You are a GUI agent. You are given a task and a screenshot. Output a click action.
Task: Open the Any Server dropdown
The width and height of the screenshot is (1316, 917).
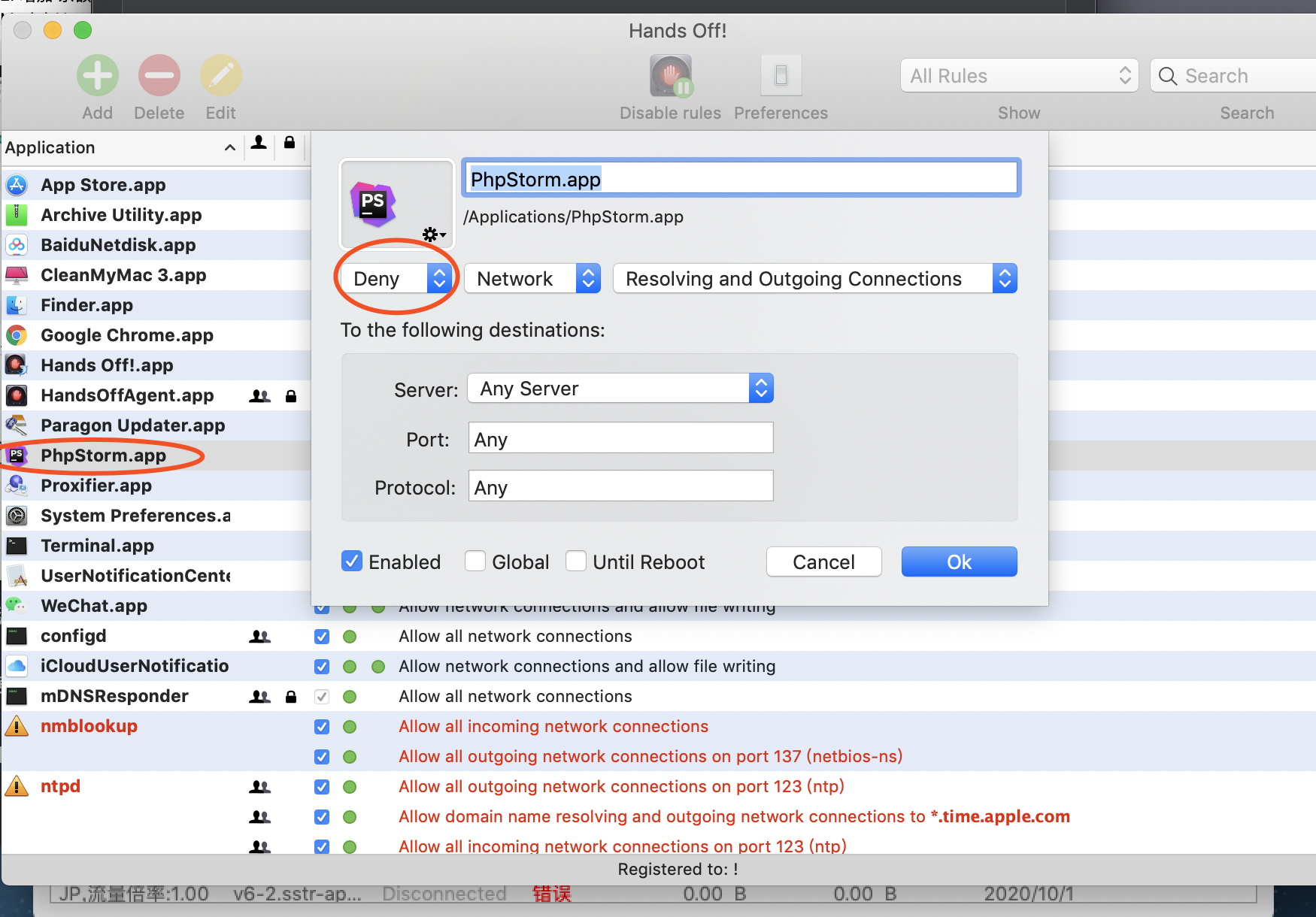[620, 389]
